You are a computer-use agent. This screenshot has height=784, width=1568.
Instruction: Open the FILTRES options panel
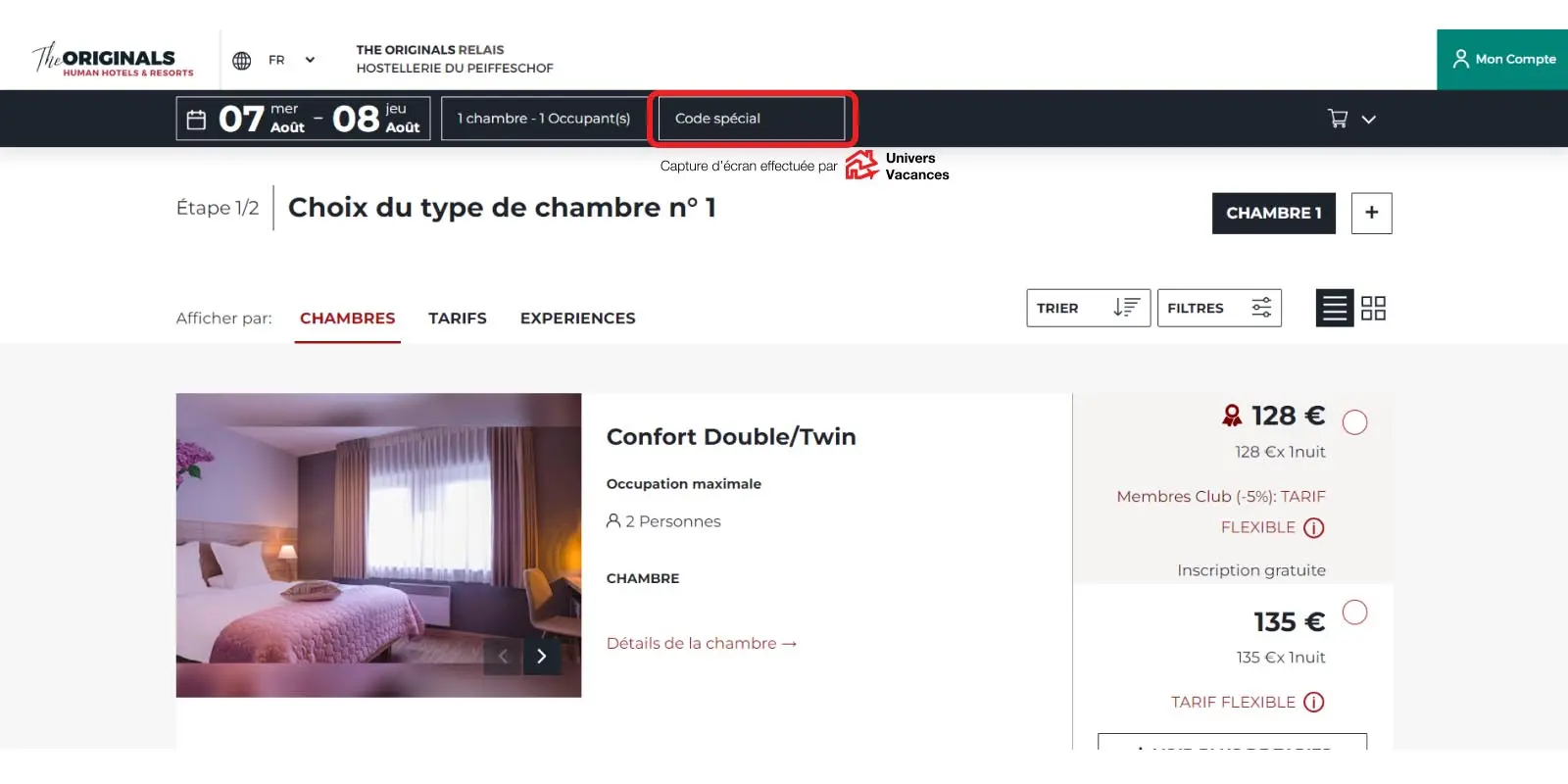1218,308
